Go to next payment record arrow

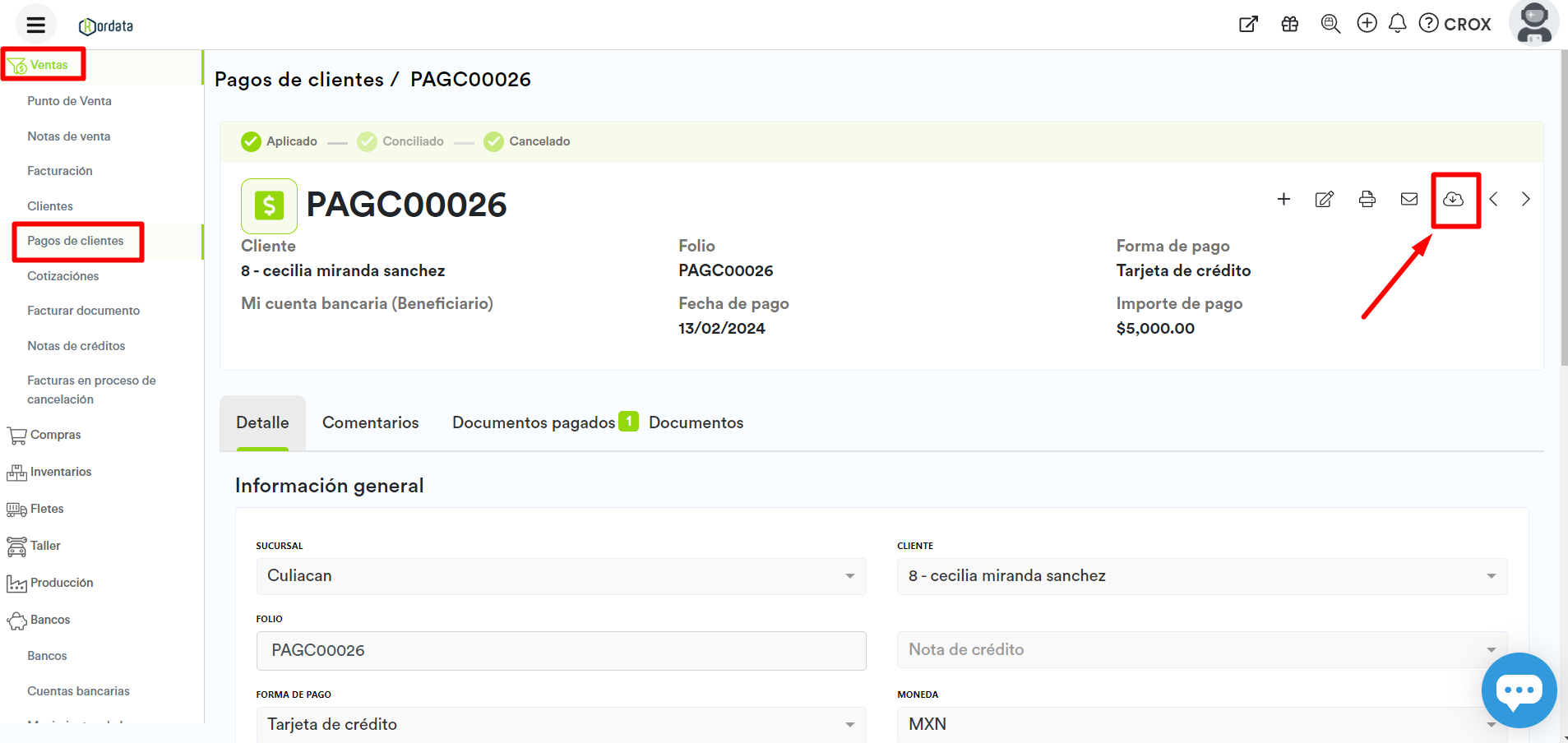(x=1525, y=200)
